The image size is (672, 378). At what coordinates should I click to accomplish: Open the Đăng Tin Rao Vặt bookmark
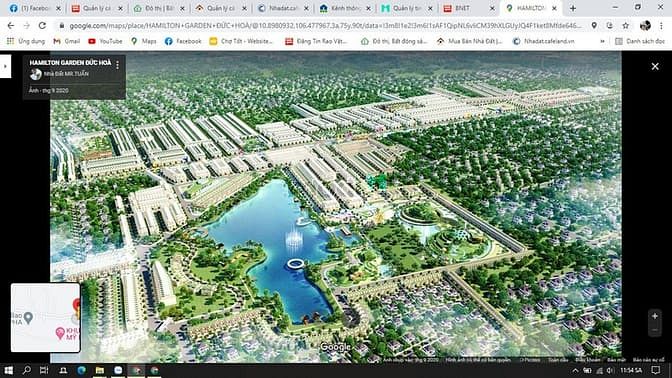(316, 41)
